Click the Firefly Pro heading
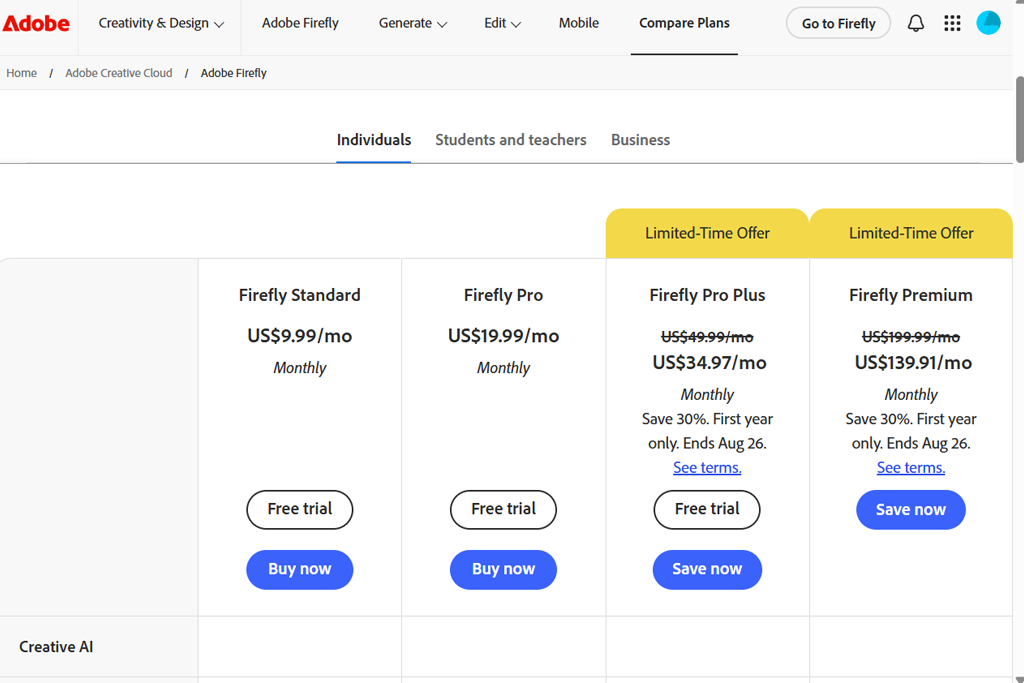1024x683 pixels. pos(504,295)
